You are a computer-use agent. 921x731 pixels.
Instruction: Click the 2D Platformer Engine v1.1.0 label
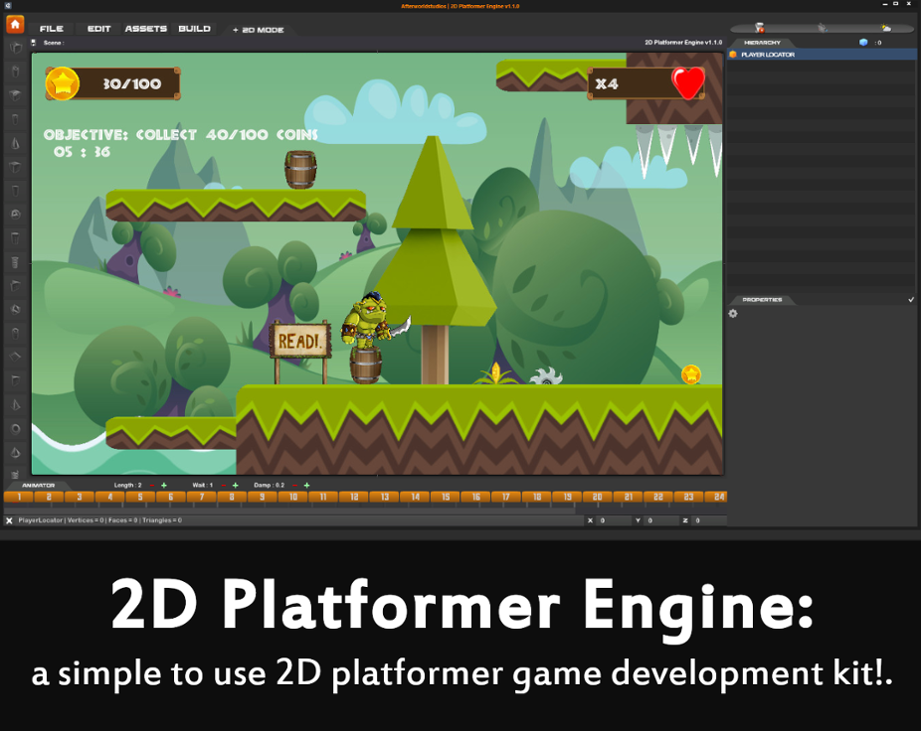683,42
